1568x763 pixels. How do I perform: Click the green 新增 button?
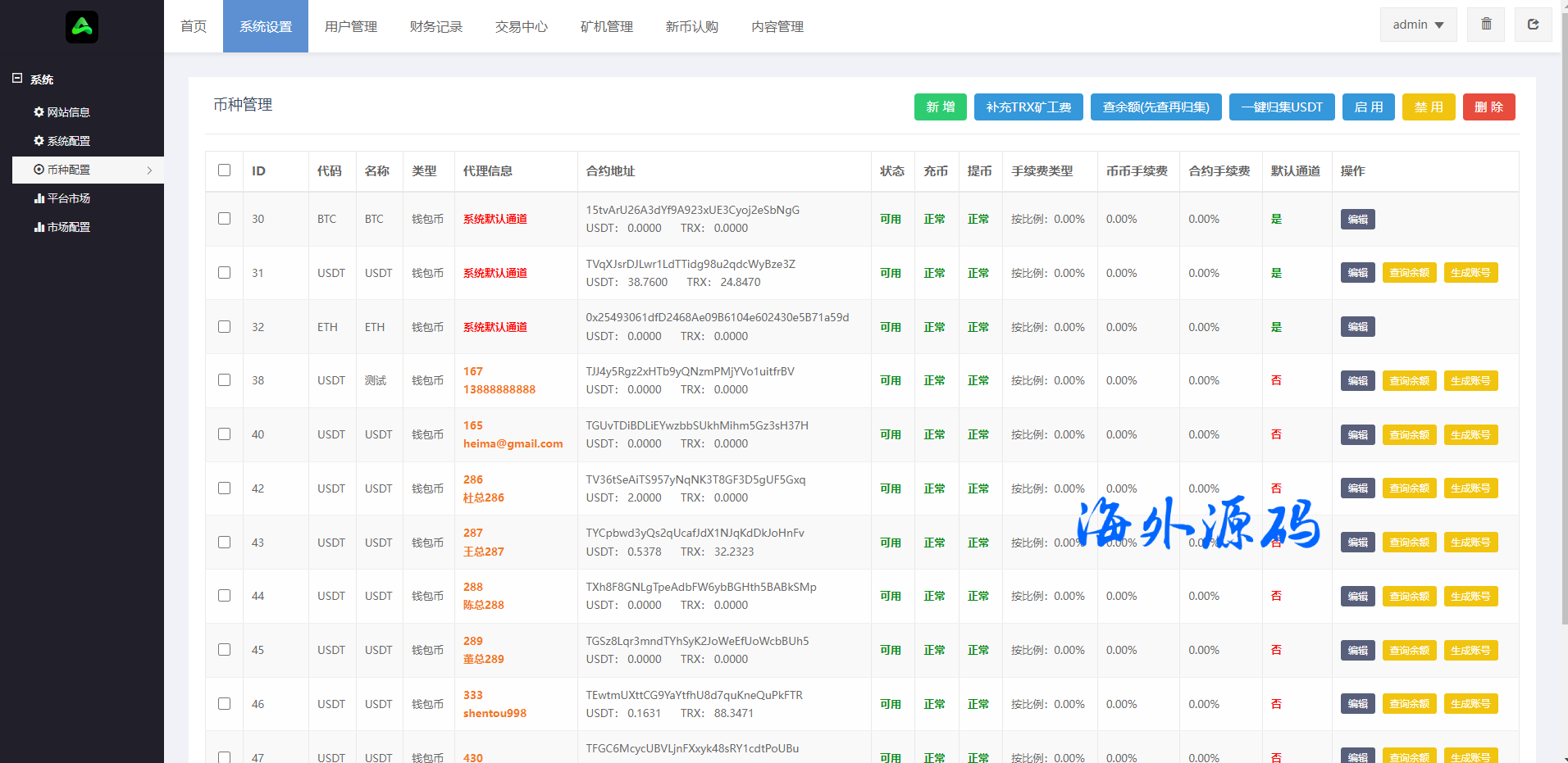click(x=940, y=107)
